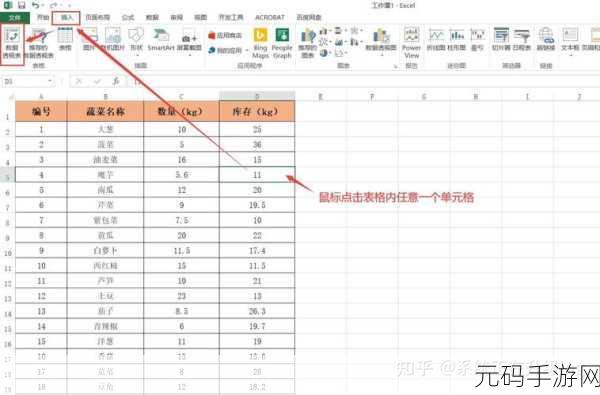Insert a SmartArt graphic

(x=161, y=39)
